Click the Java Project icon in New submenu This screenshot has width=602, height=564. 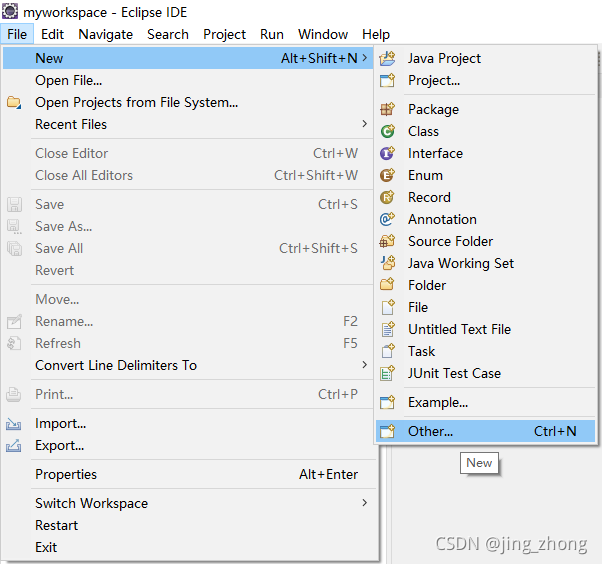[387, 58]
